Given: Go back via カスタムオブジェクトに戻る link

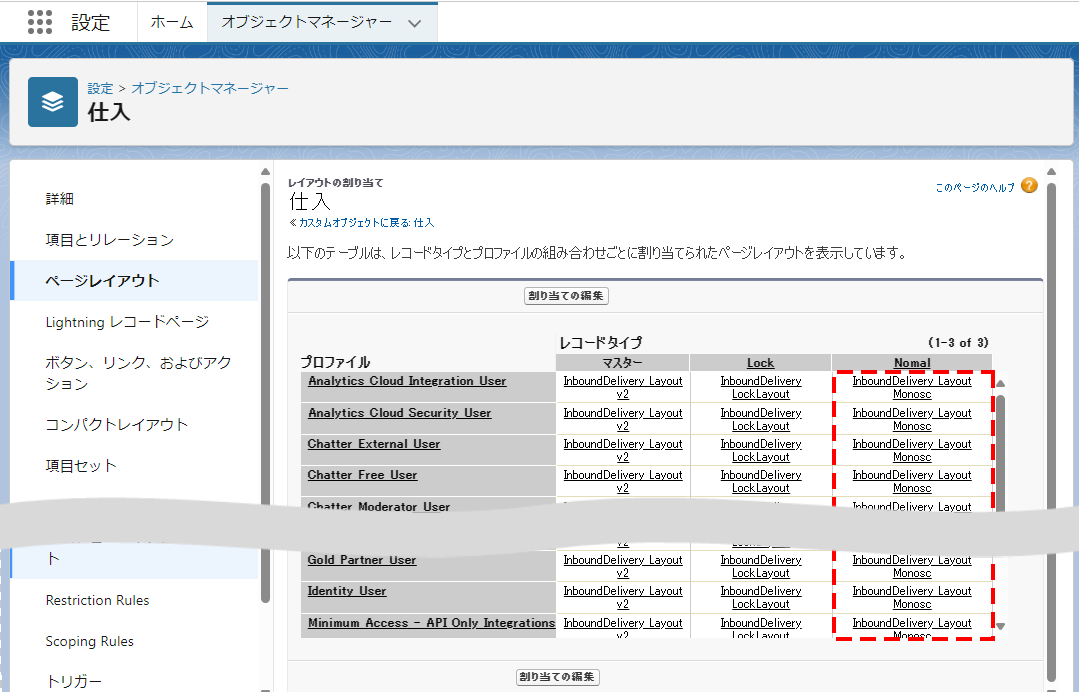Looking at the screenshot, I should (x=361, y=222).
